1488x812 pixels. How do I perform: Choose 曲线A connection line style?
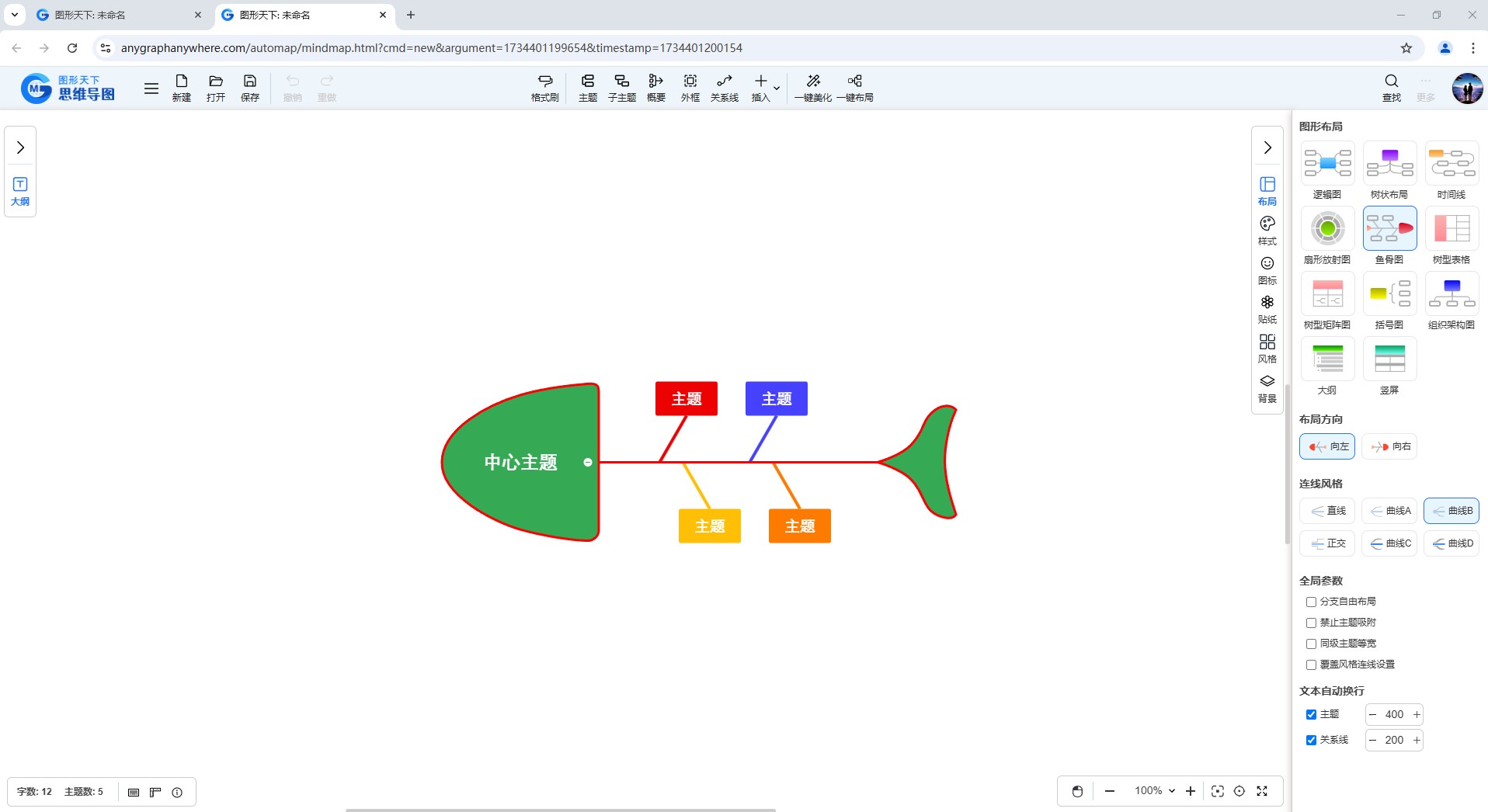[x=1389, y=511]
